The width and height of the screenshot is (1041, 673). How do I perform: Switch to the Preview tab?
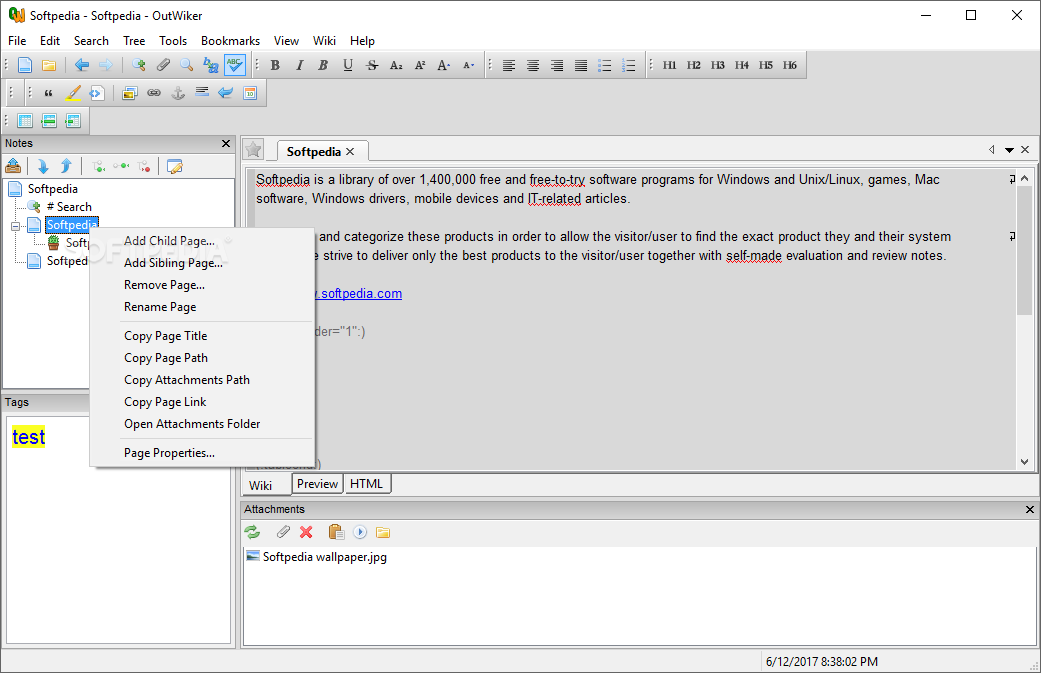pyautogui.click(x=317, y=484)
